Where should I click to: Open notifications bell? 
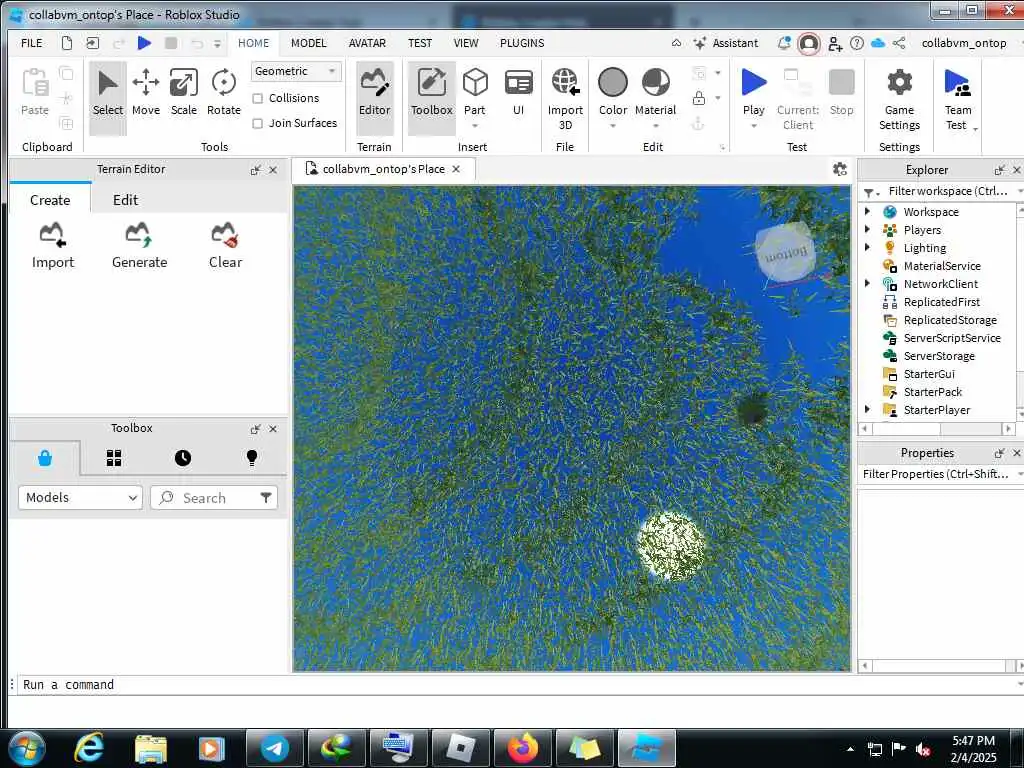pyautogui.click(x=784, y=43)
